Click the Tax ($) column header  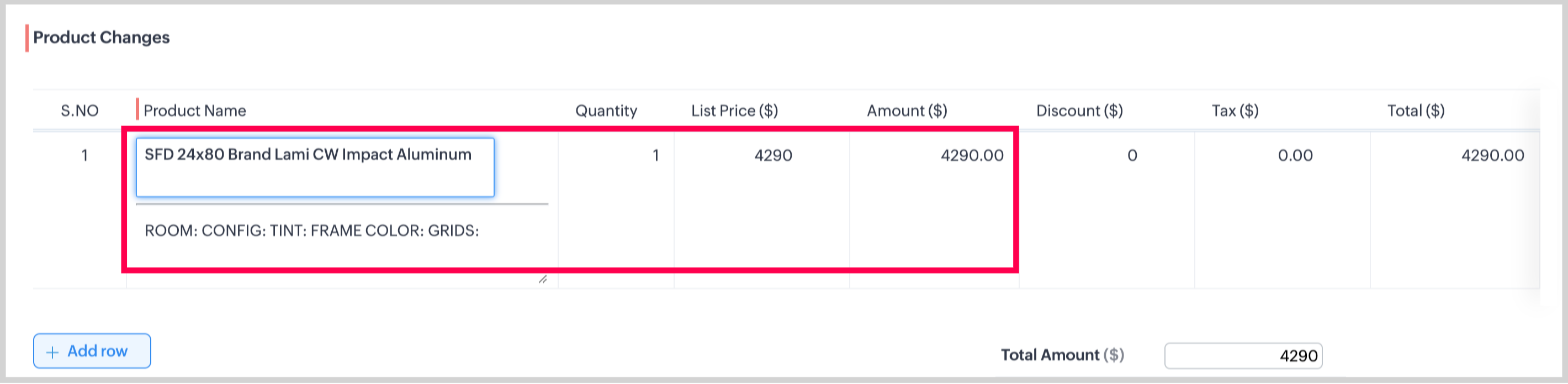coord(1235,111)
